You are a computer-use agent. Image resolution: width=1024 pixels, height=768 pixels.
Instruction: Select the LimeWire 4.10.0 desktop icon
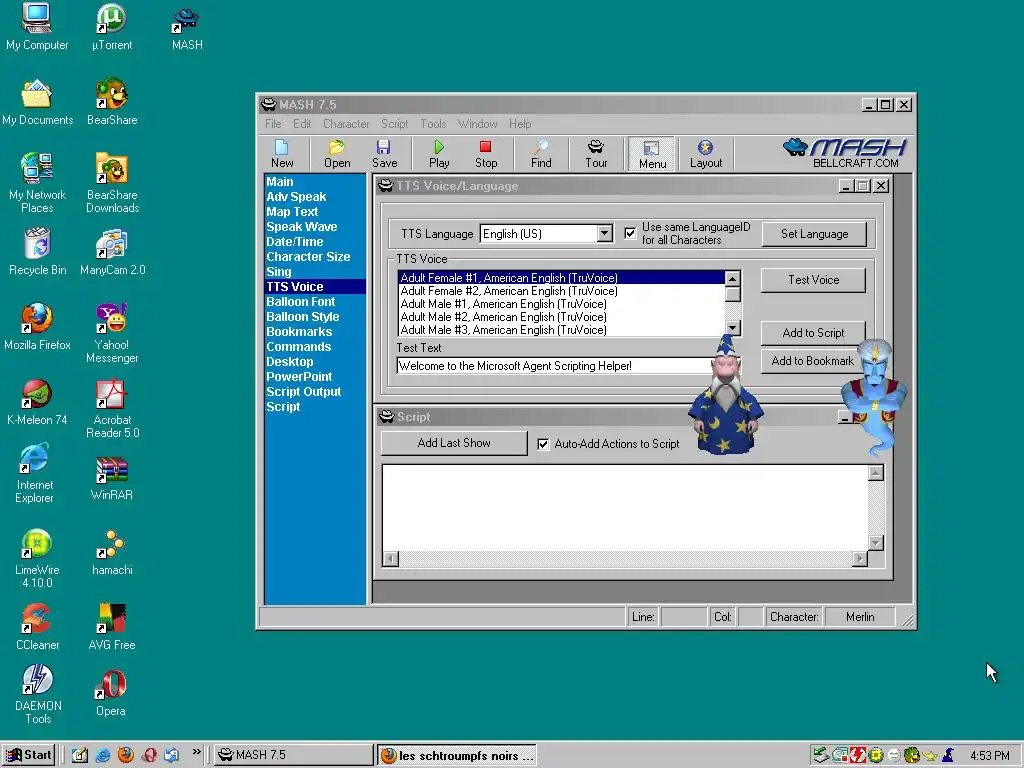(x=37, y=558)
